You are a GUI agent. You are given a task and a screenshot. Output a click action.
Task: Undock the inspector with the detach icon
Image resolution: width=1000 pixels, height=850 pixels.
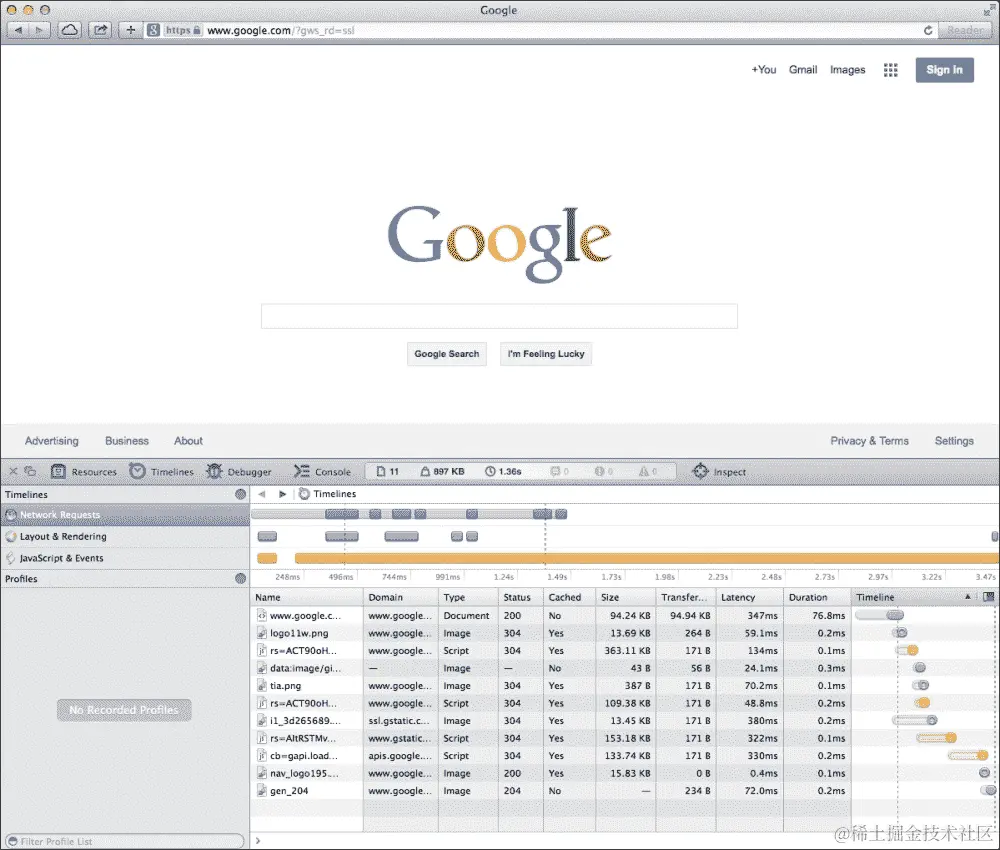(30, 472)
